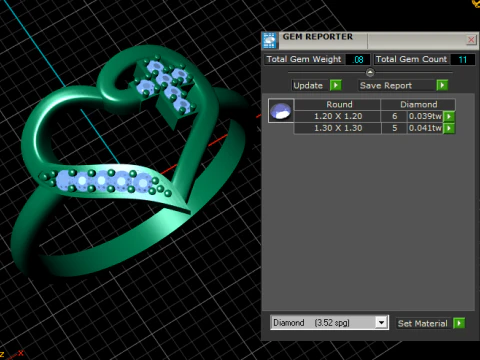
Task: Click the Total Gem Count label
Action: tap(411, 59)
